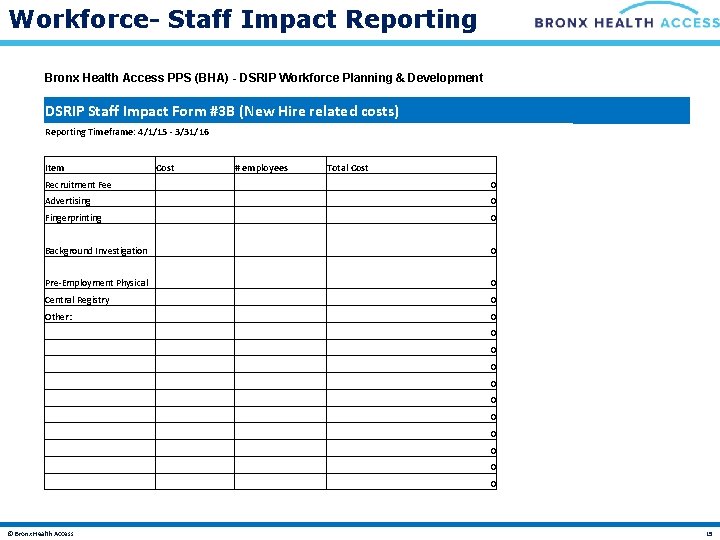This screenshot has width=720, height=540.
Task: Click the Cost cell for Pre-Employment Physical
Action: click(x=195, y=273)
